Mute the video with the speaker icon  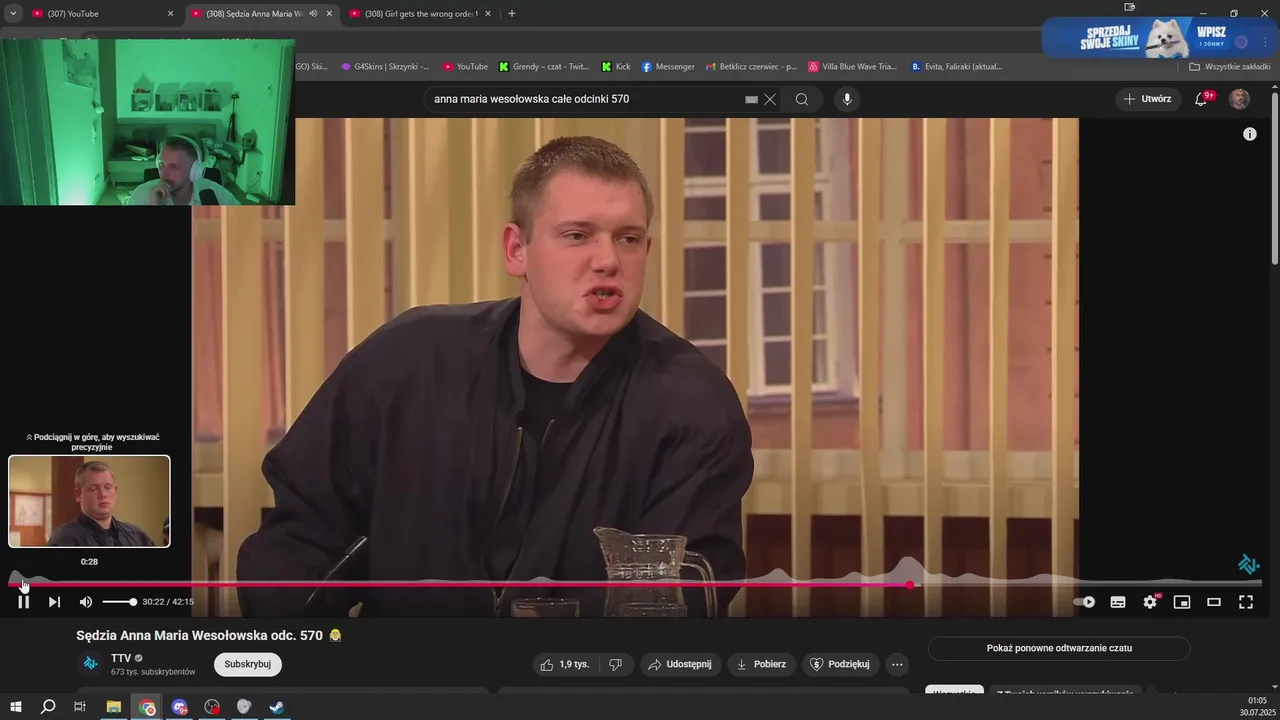point(86,602)
